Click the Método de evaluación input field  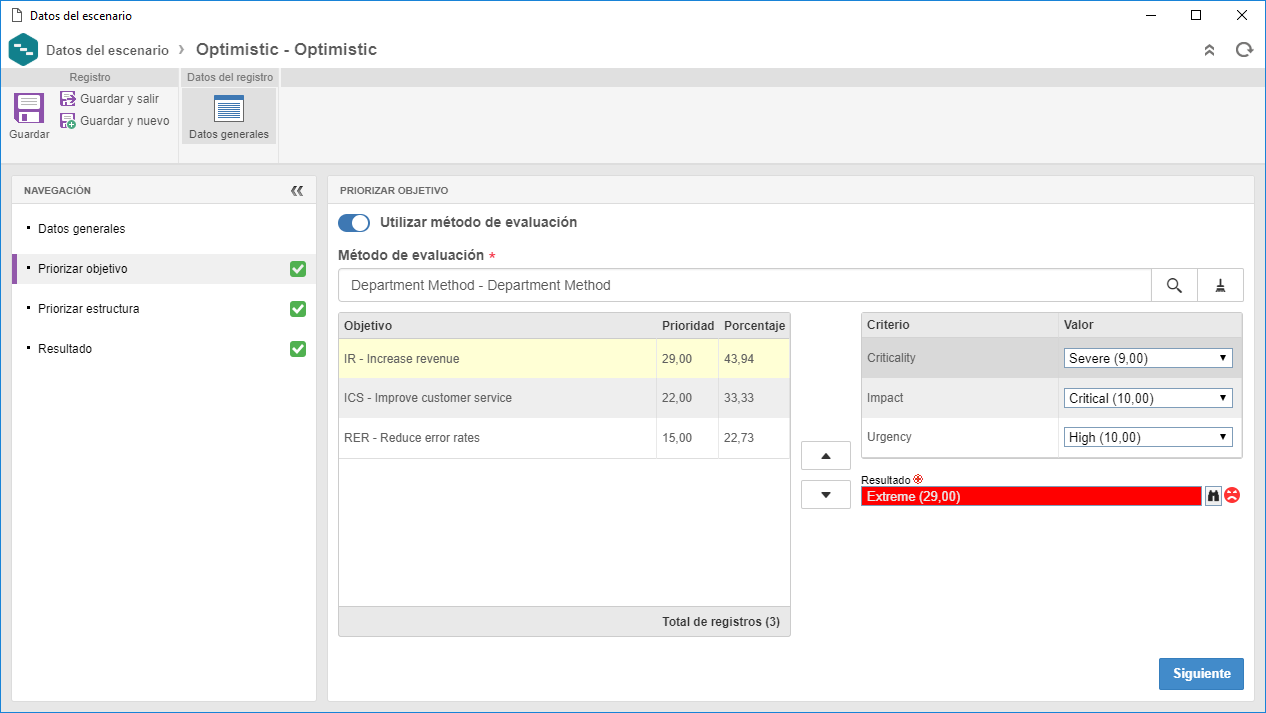click(745, 285)
